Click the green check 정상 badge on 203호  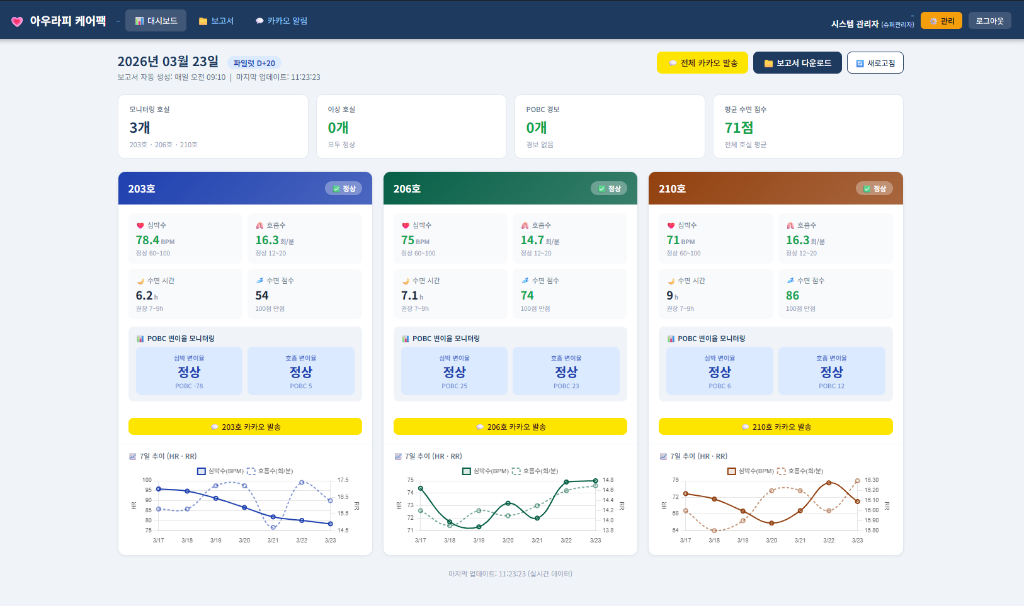tap(343, 188)
